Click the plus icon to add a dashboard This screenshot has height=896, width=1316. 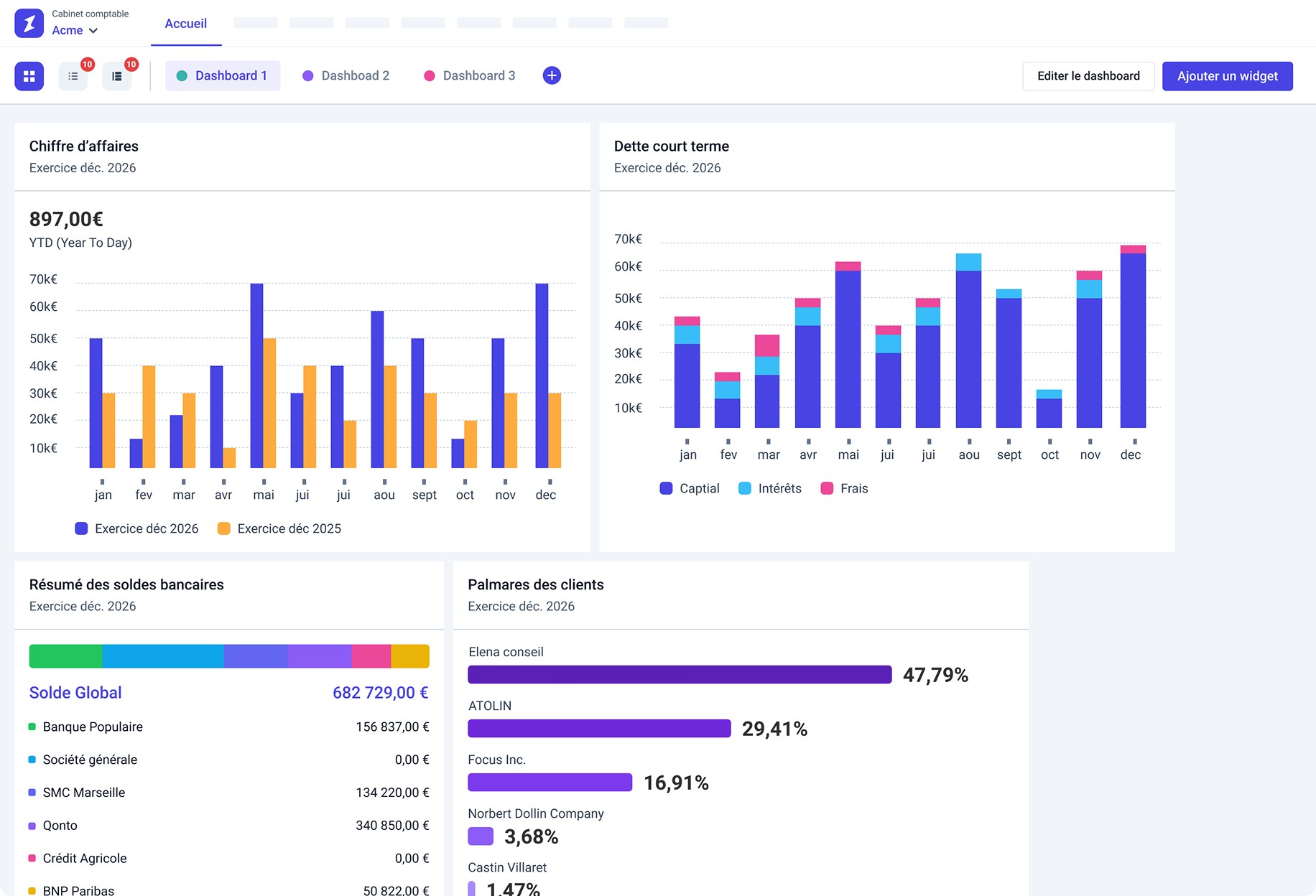coord(551,75)
